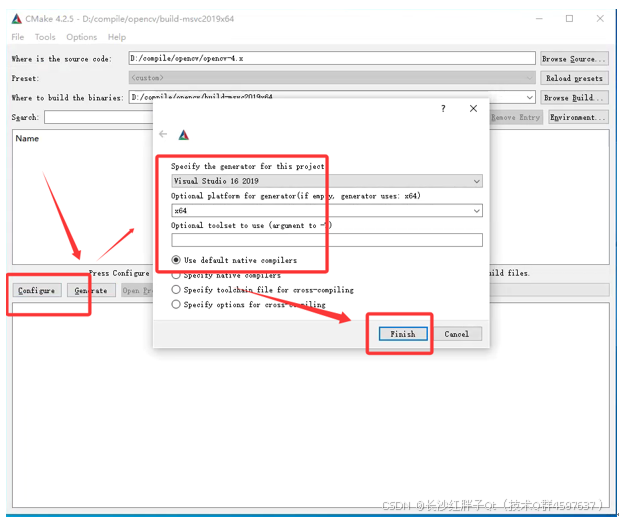Image resolution: width=619 pixels, height=517 pixels.
Task: Click the Finish button
Action: click(403, 334)
